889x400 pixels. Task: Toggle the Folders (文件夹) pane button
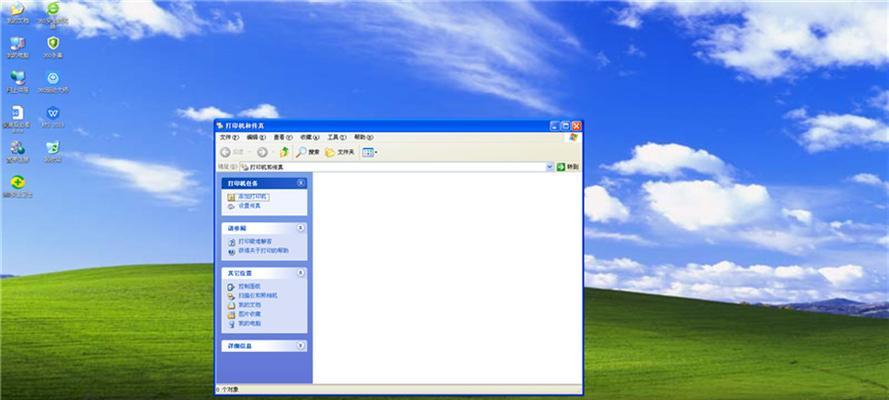click(x=340, y=152)
